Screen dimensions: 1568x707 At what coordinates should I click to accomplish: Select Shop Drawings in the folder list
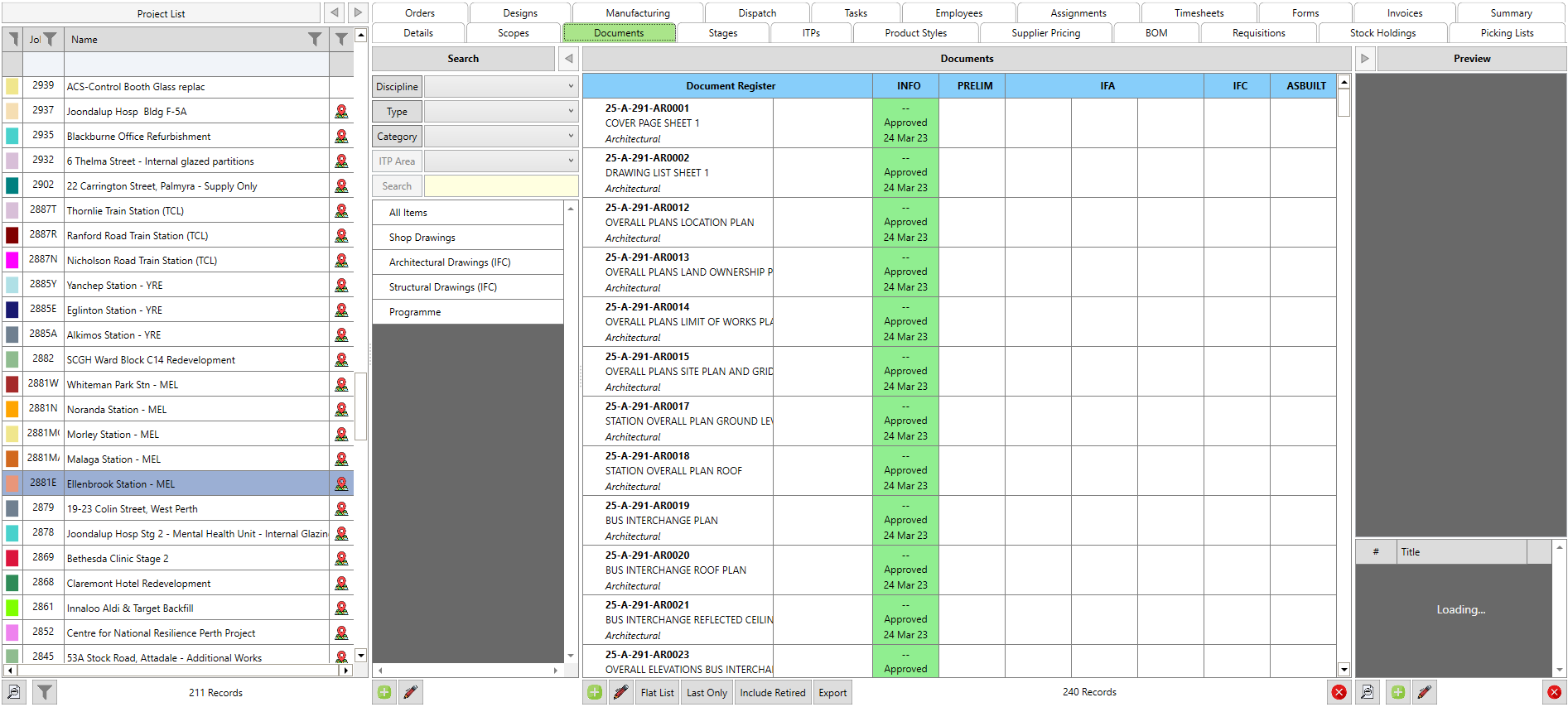[422, 238]
